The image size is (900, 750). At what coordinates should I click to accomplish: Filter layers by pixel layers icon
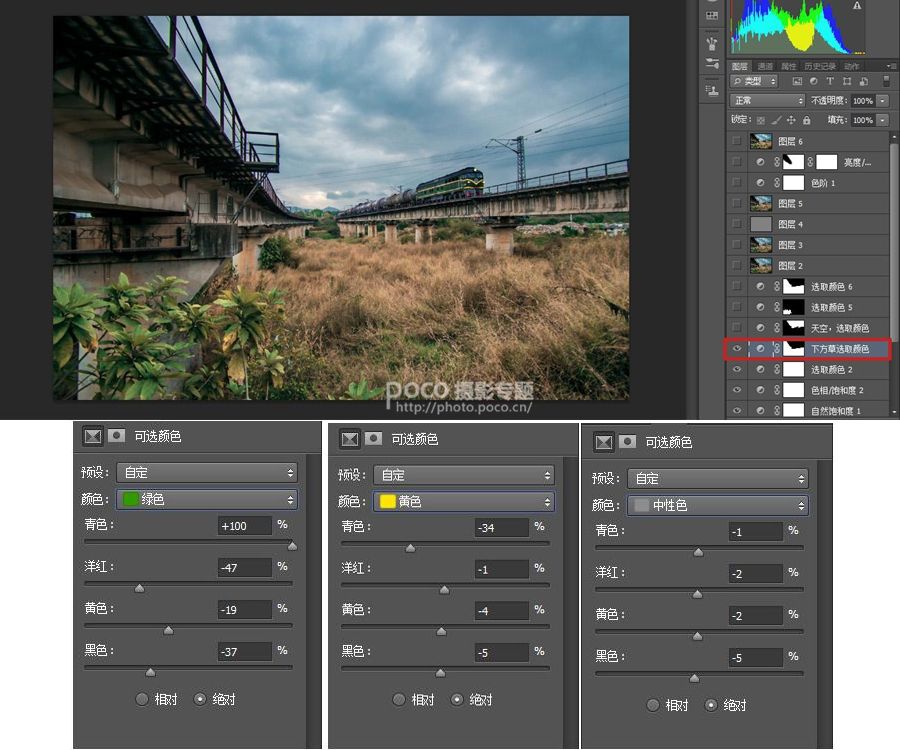(x=797, y=81)
